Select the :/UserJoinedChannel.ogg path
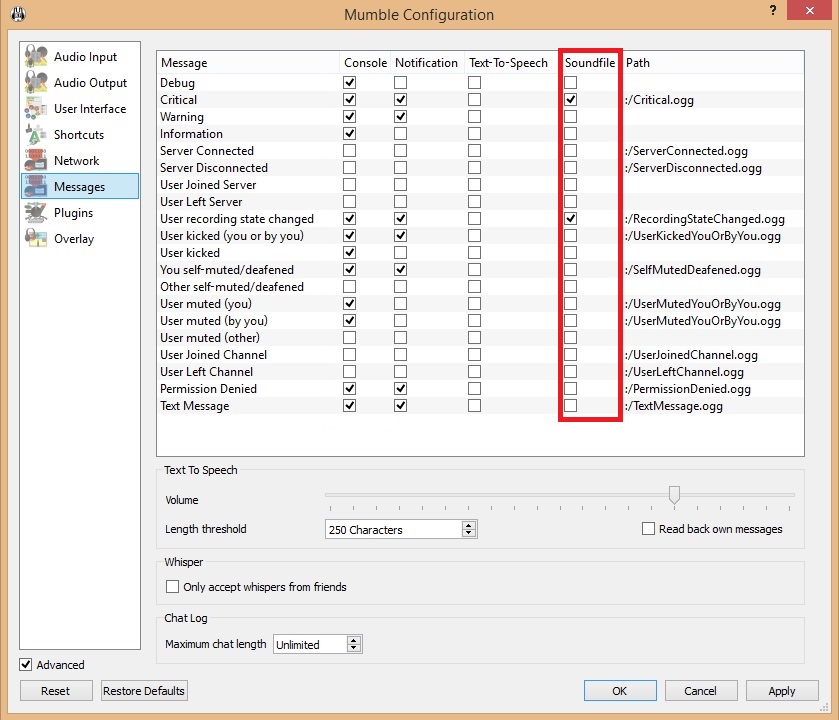839x720 pixels. [x=691, y=355]
